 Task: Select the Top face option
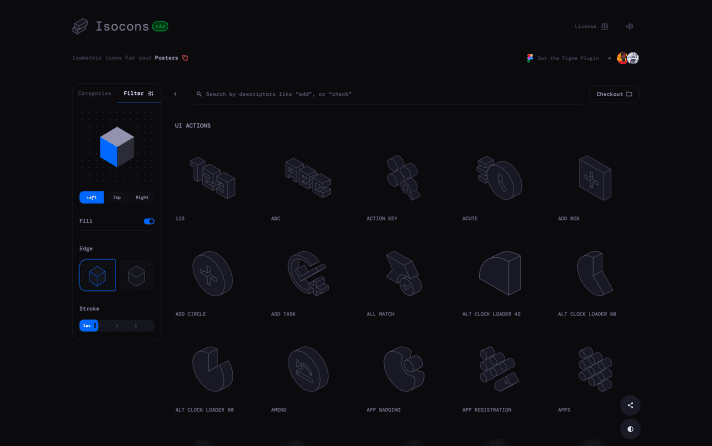117,198
